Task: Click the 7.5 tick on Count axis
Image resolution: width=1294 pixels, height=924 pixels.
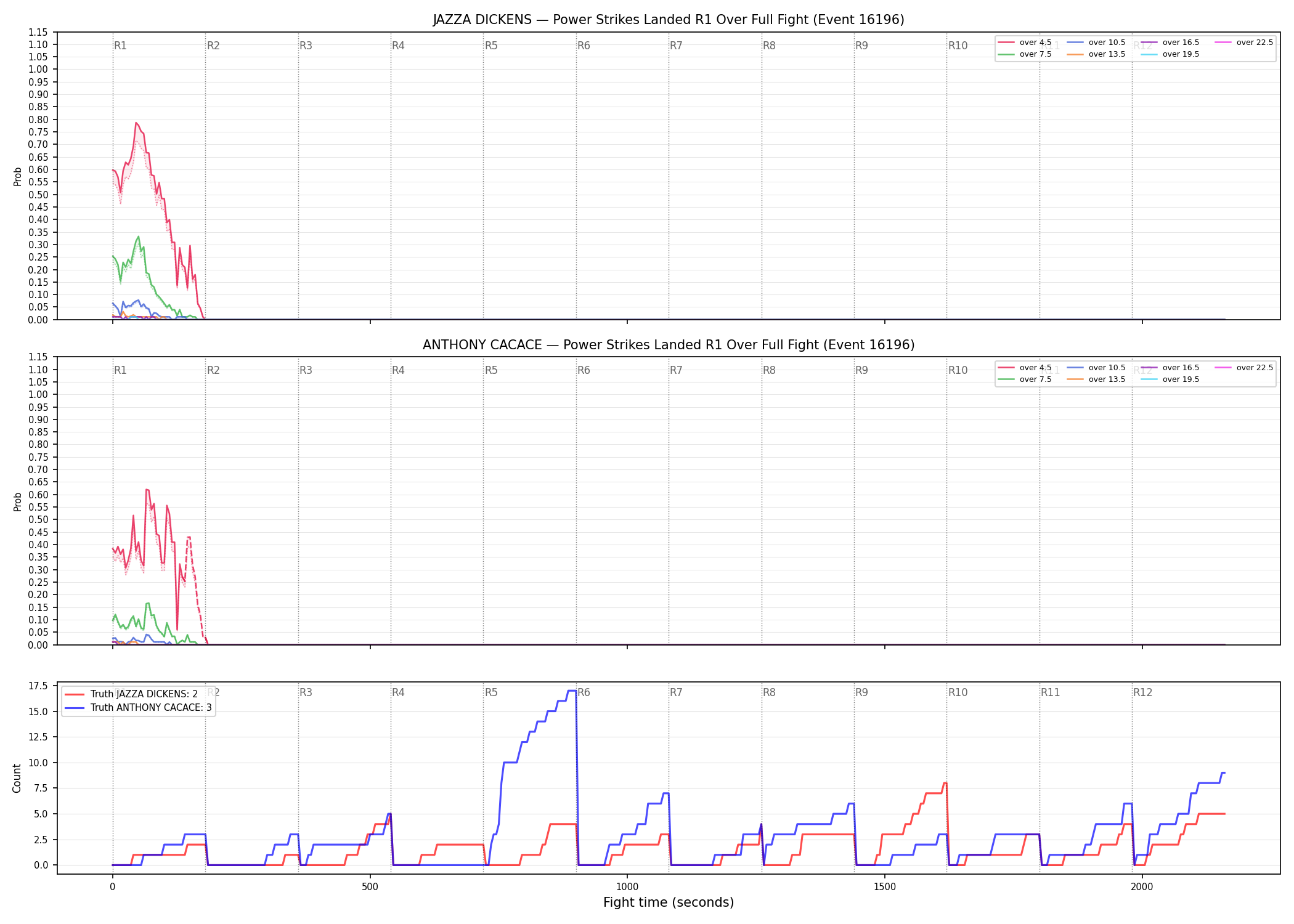Action: pyautogui.click(x=41, y=788)
